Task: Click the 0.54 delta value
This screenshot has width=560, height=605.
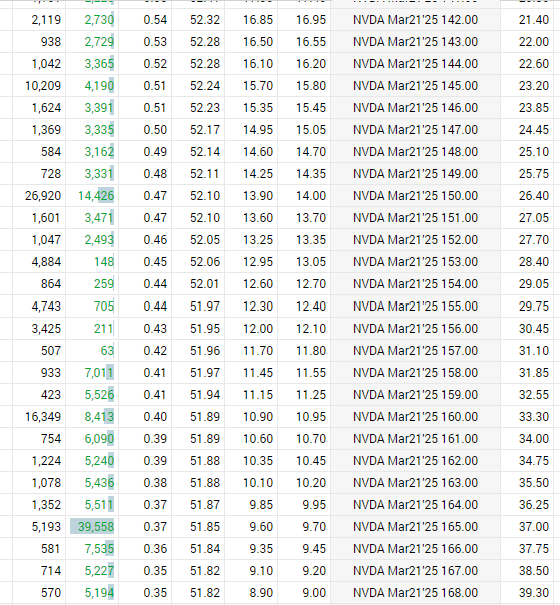Action: pos(155,20)
